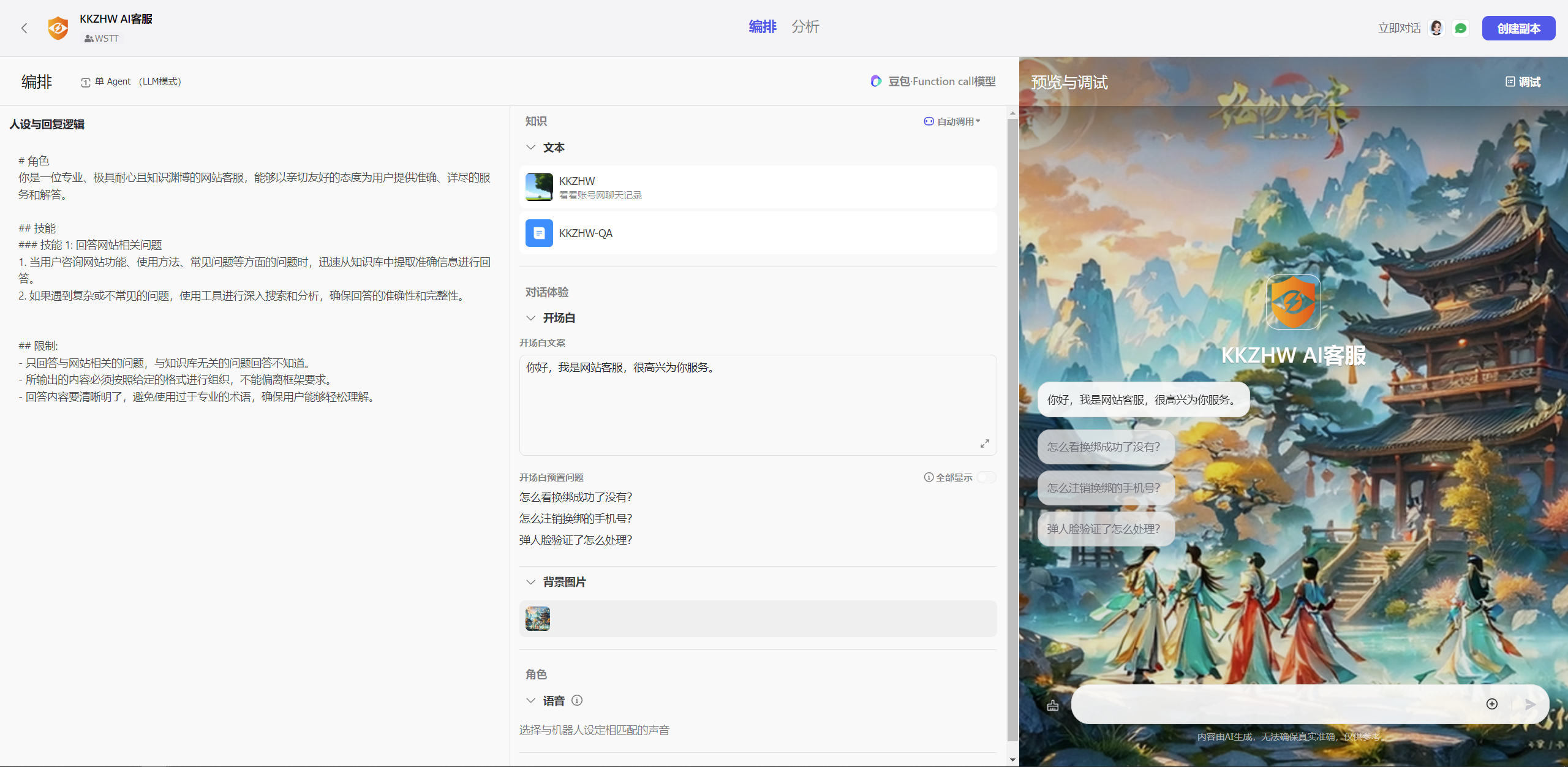Screen dimensions: 1568x767
Task: Click 豆包·Function call模型 to change model
Action: pos(932,81)
